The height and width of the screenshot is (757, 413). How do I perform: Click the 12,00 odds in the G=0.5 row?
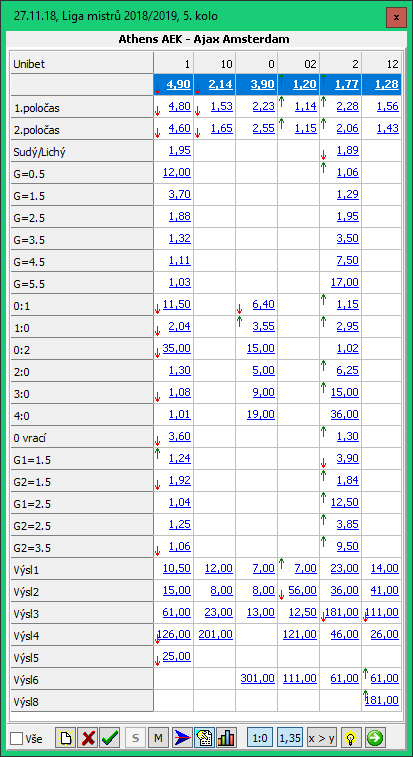click(177, 172)
